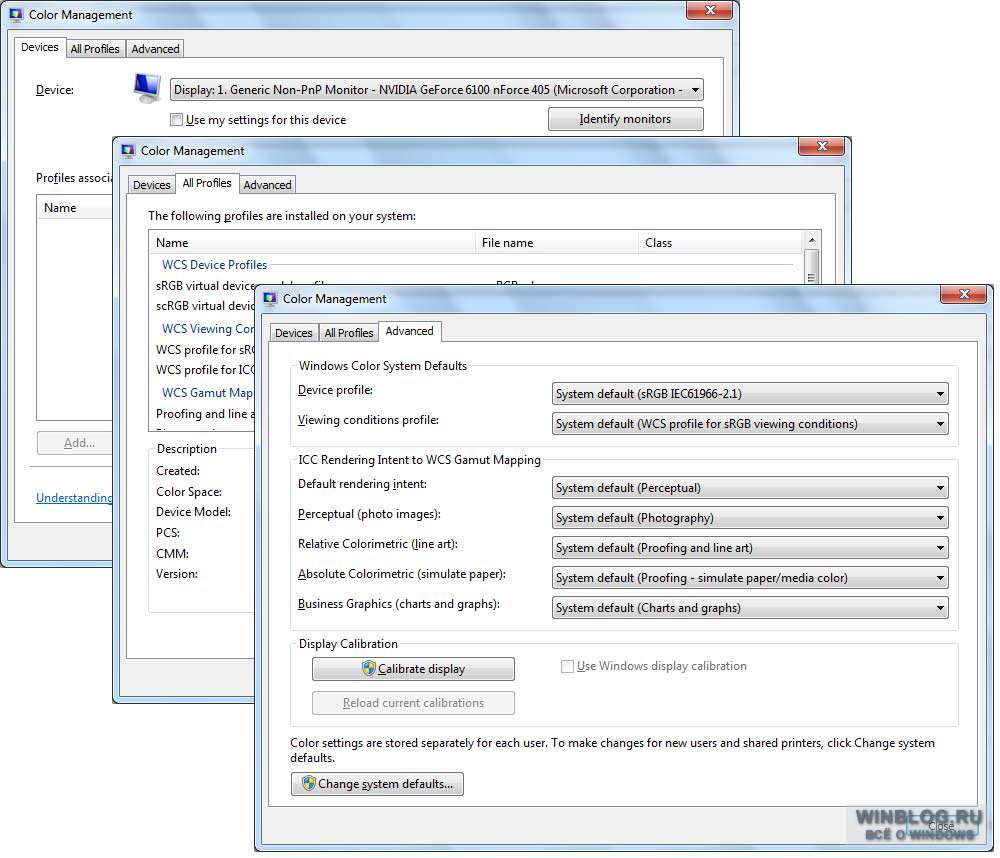
Task: Select the Devices tab in the front window
Action: click(x=293, y=333)
